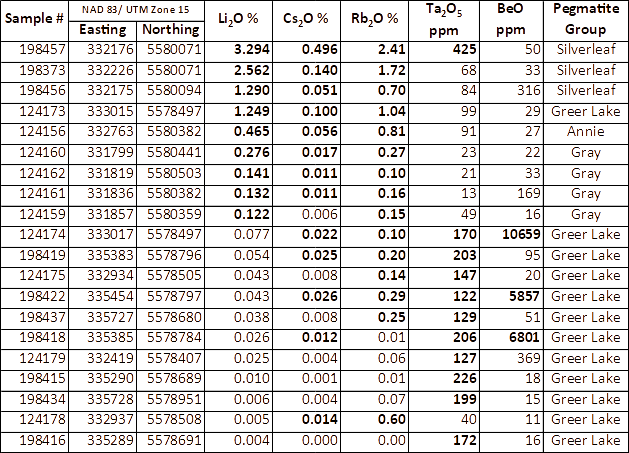Click the Ta2O5 value 425

(x=465, y=49)
